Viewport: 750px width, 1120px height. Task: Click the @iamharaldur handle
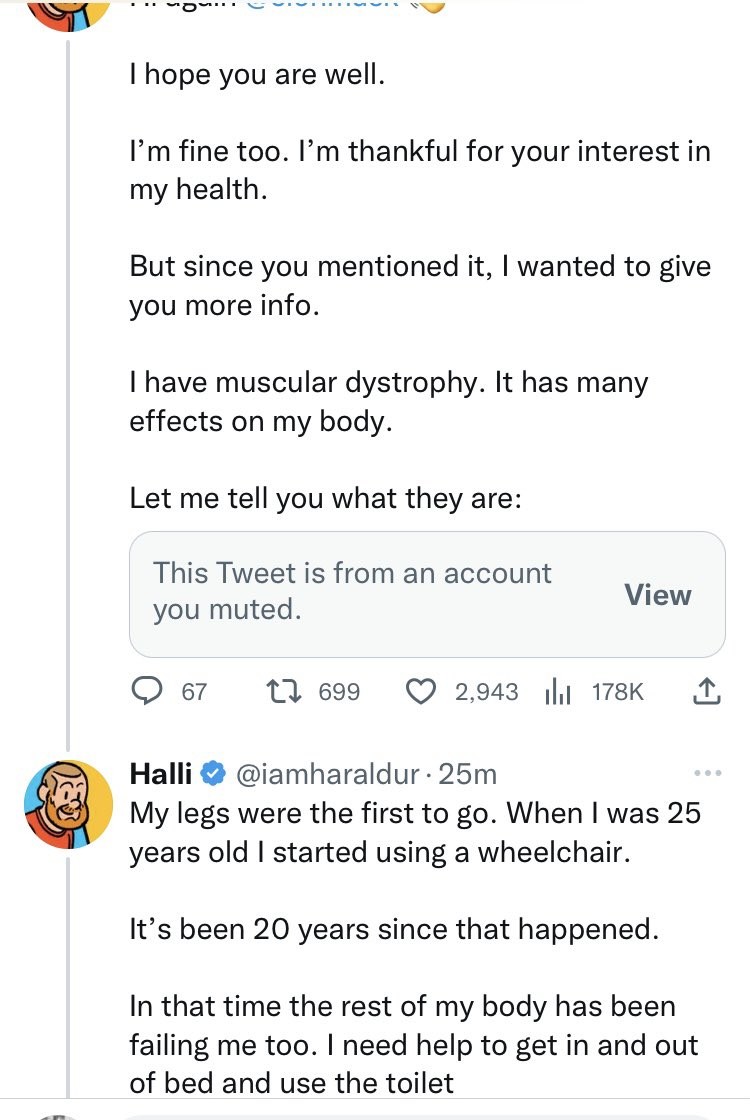[330, 774]
